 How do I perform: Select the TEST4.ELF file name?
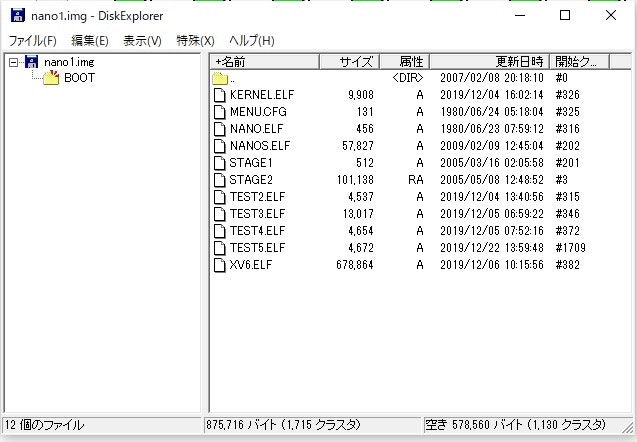pos(257,231)
